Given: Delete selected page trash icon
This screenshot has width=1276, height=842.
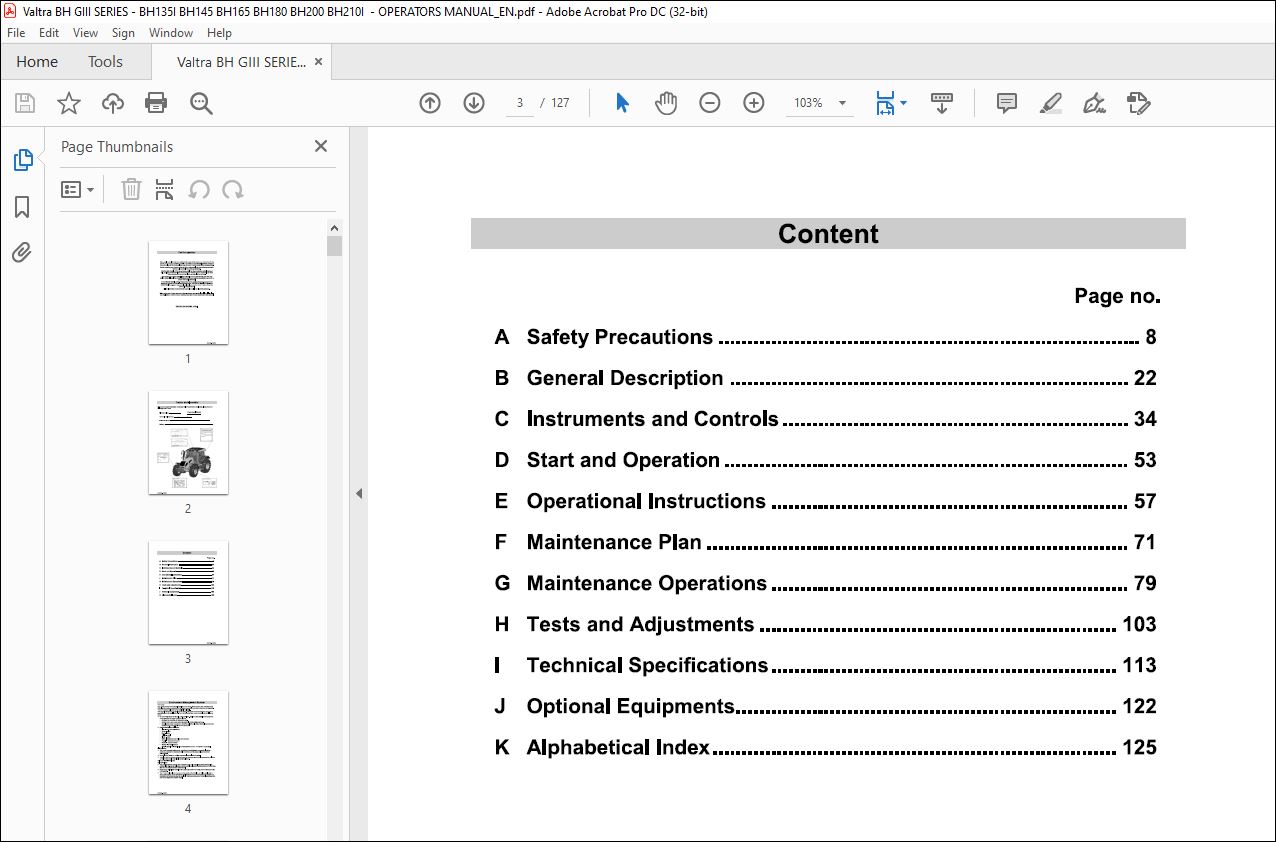Looking at the screenshot, I should tap(131, 189).
